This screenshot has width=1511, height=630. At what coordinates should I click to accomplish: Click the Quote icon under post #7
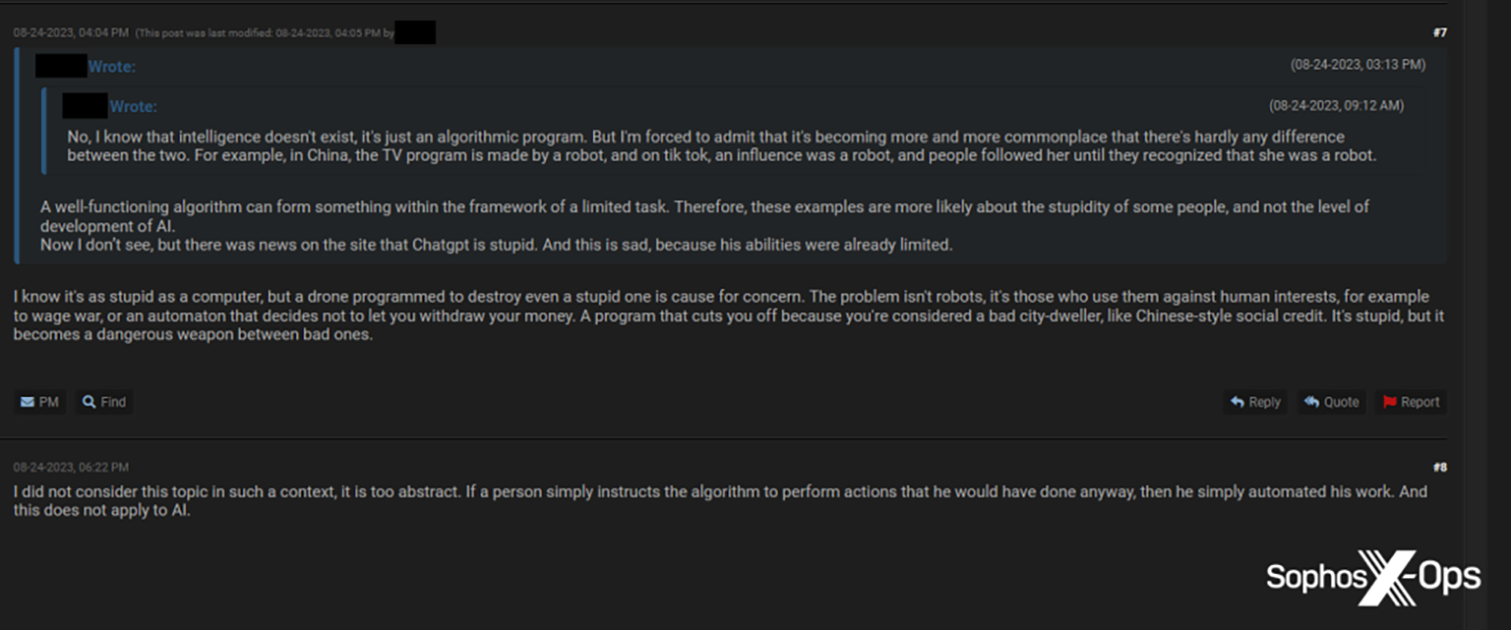pyautogui.click(x=1312, y=402)
